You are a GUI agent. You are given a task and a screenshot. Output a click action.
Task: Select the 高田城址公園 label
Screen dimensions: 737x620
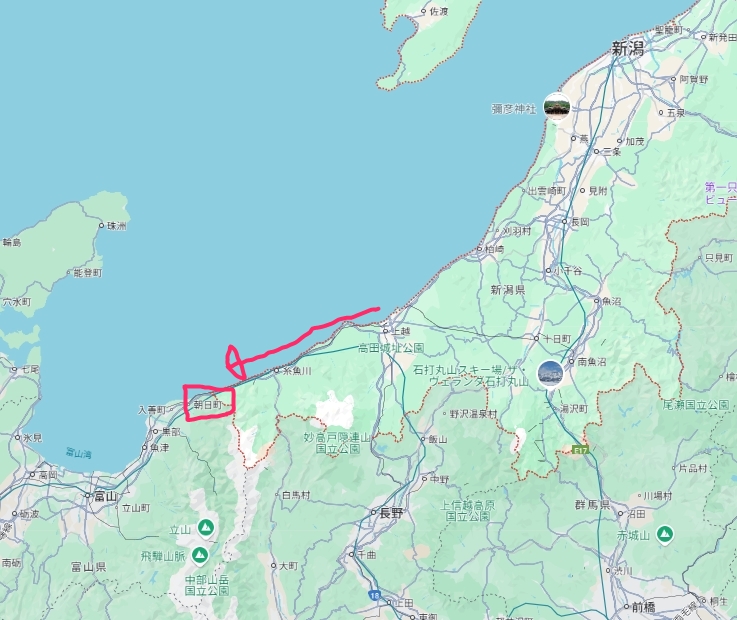391,348
